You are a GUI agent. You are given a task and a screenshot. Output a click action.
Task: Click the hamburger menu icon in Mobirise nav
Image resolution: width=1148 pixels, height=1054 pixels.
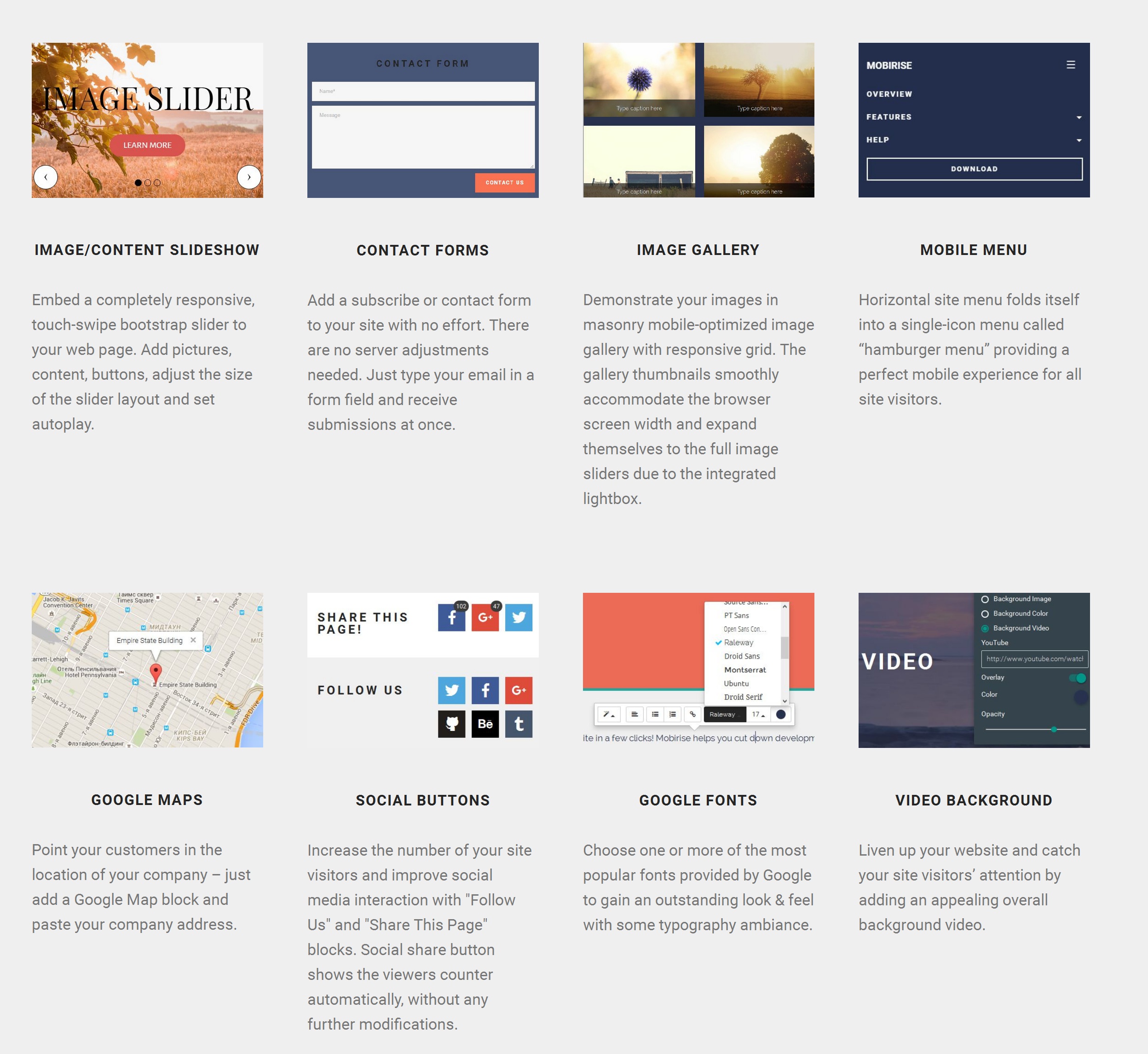pos(1071,64)
